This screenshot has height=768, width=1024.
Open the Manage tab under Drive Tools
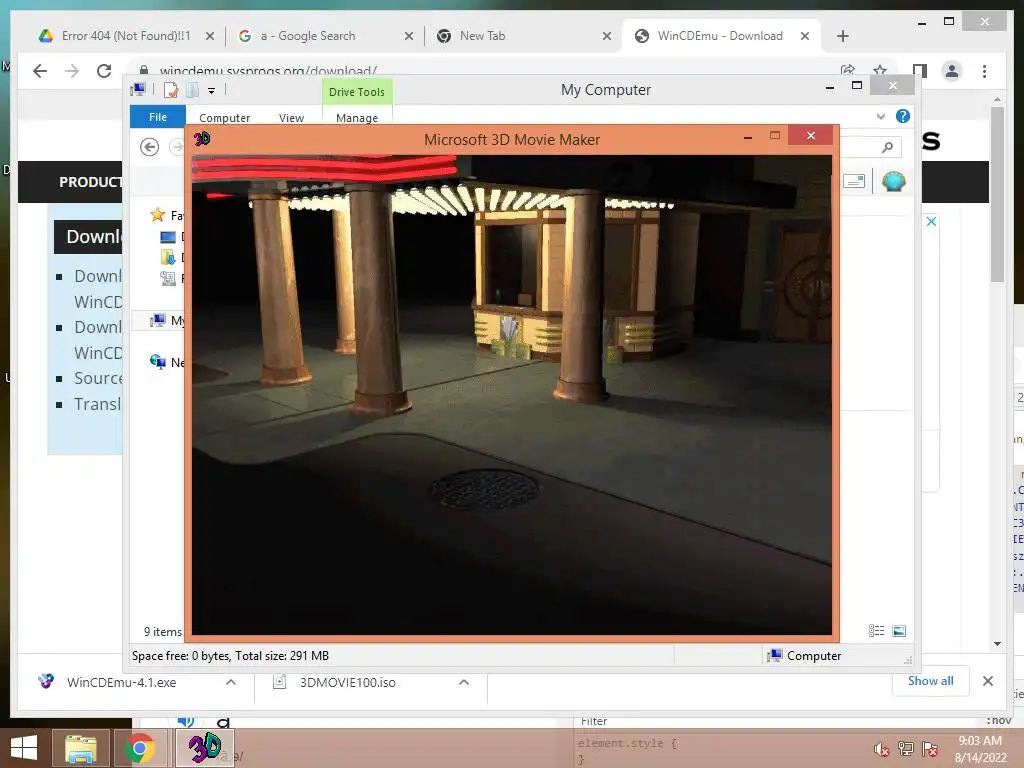pyautogui.click(x=357, y=118)
